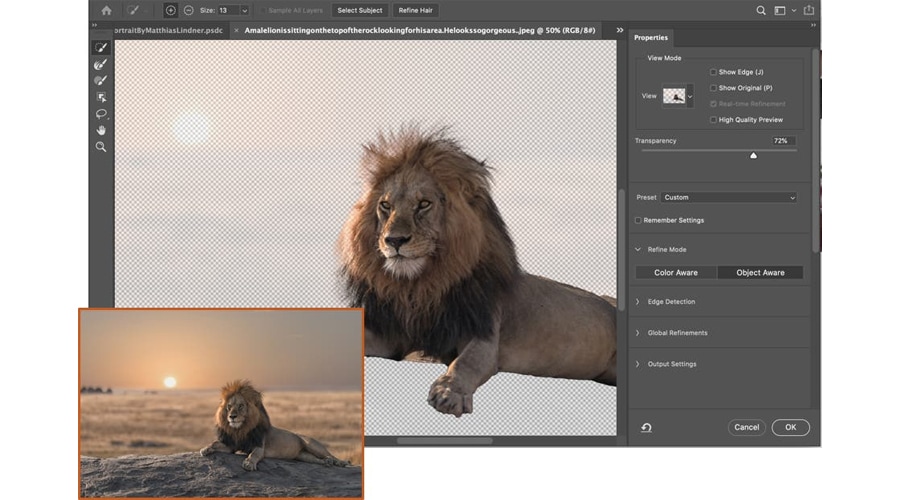Click the Transparency slider handle
Viewport: 900px width, 500px height.
pos(753,155)
